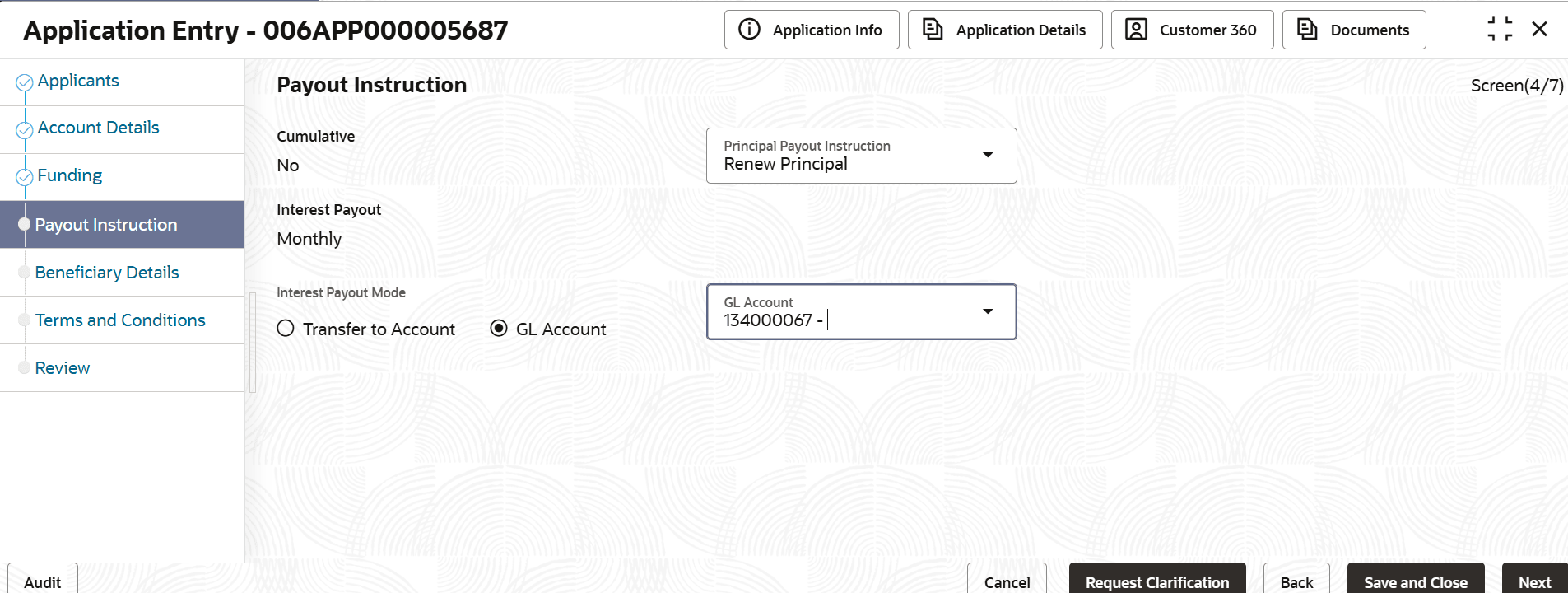Click the sidebar vertical splitter handle
This screenshot has width=1568, height=593.
253,342
